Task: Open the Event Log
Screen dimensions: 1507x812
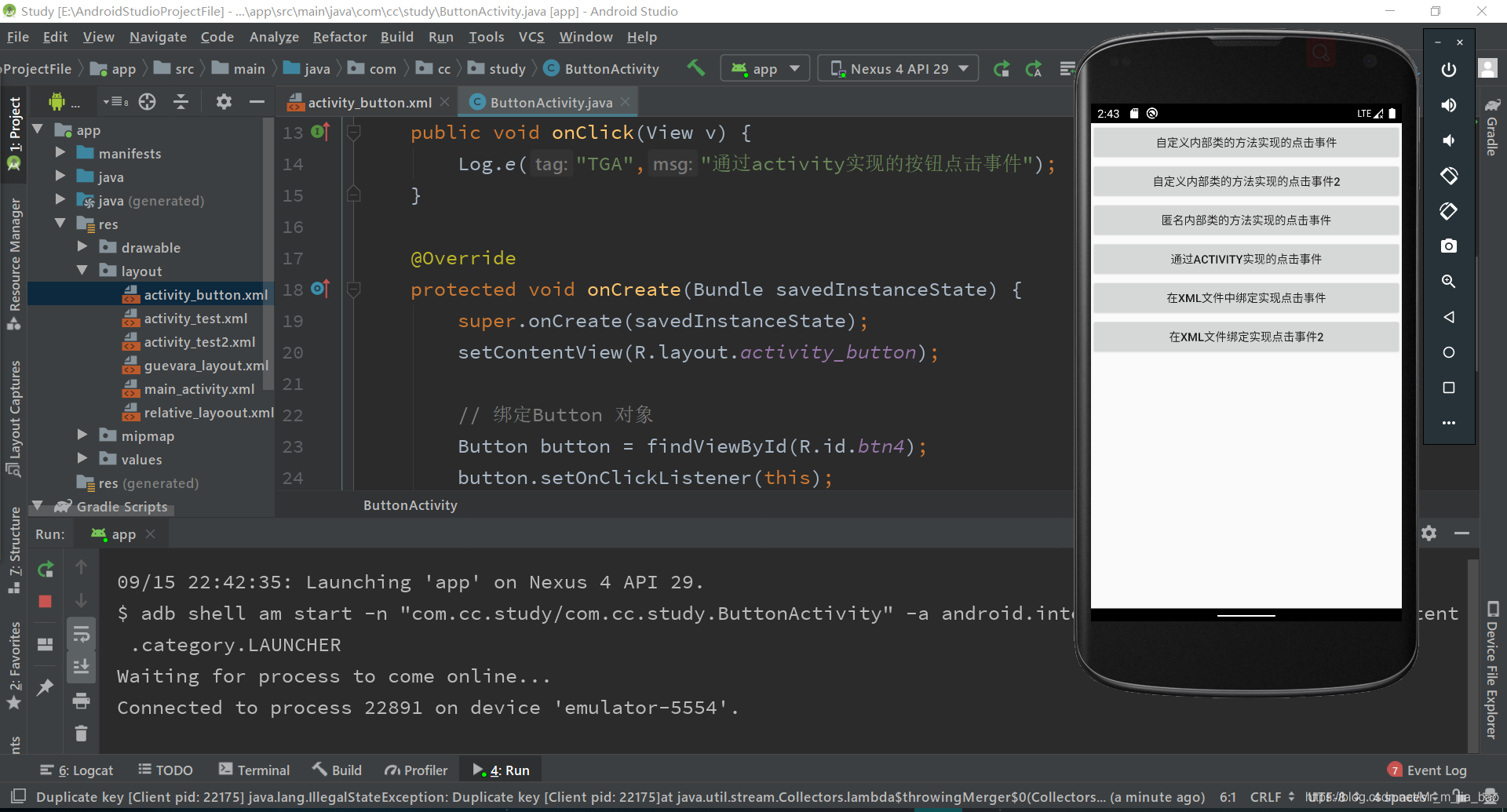Action: coord(1427,770)
